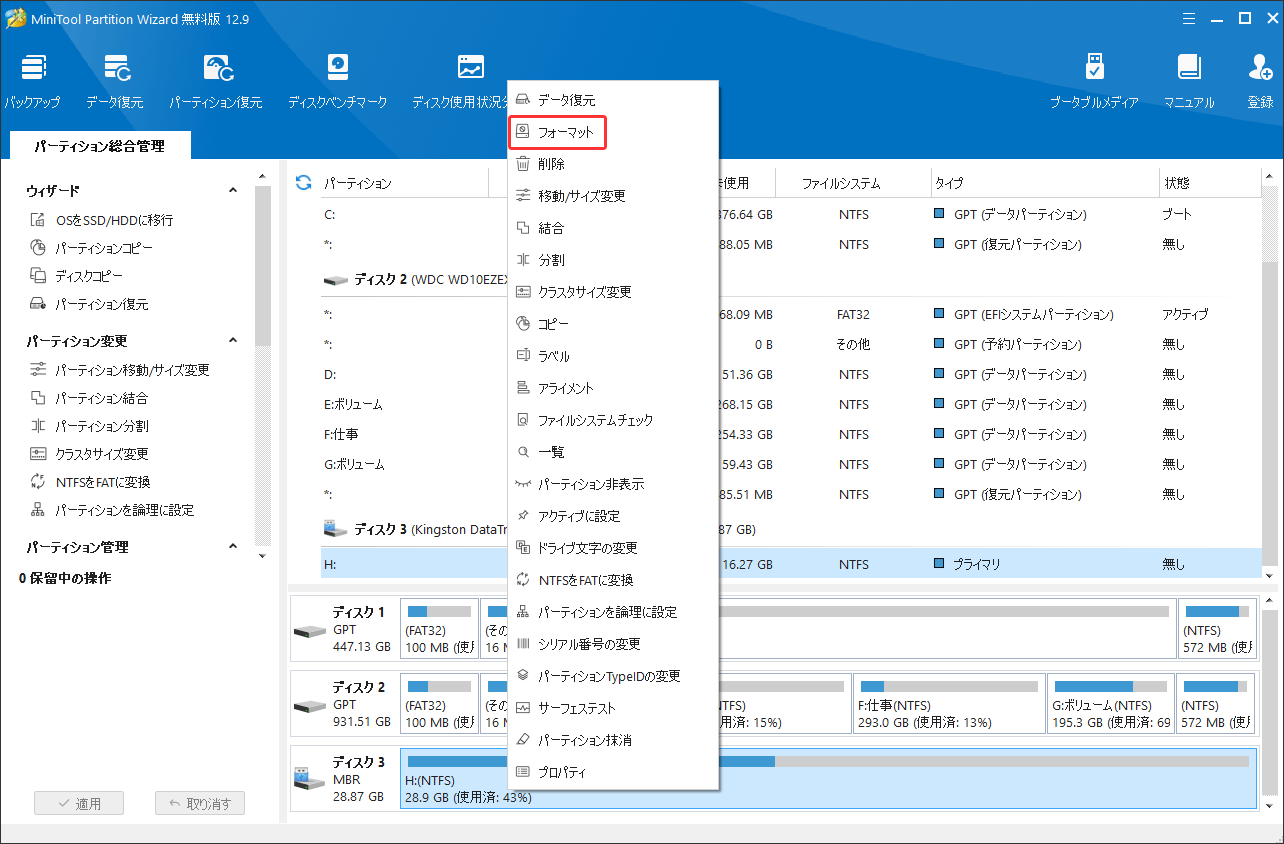Choose ラベル in the context menu
1284x844 pixels.
pyautogui.click(x=612, y=356)
